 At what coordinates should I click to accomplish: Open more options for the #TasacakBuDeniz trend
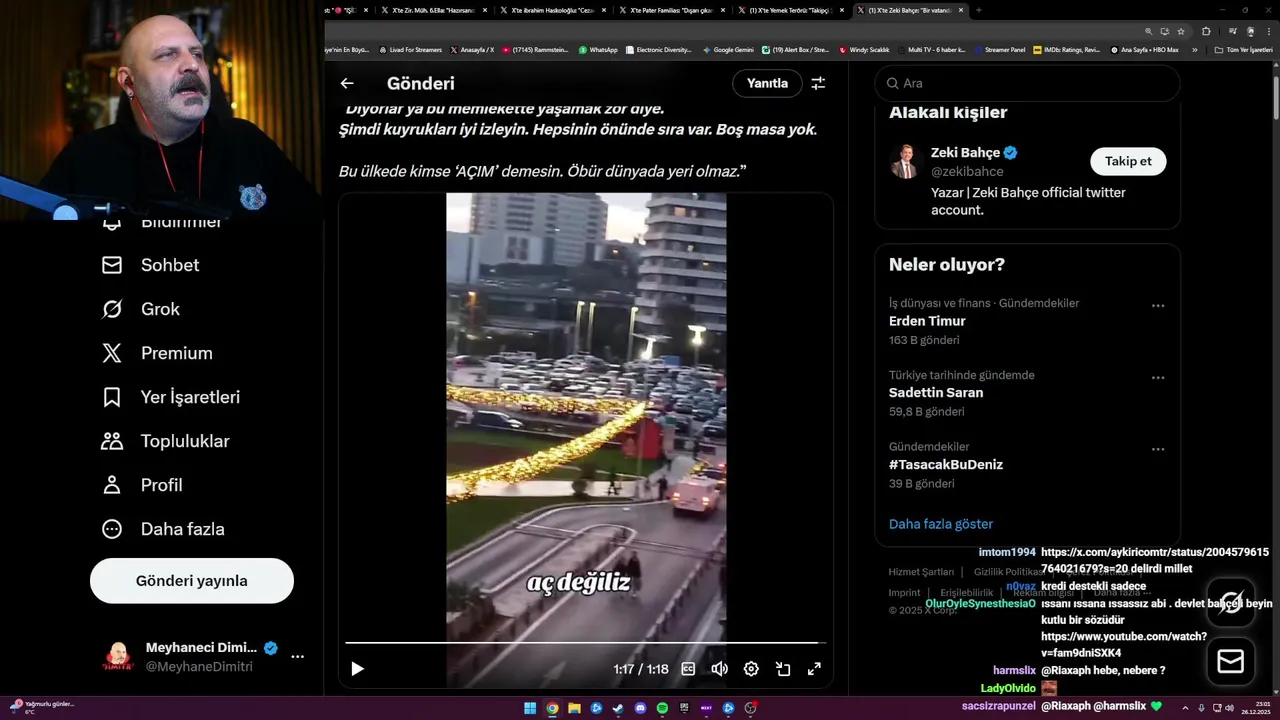1158,449
